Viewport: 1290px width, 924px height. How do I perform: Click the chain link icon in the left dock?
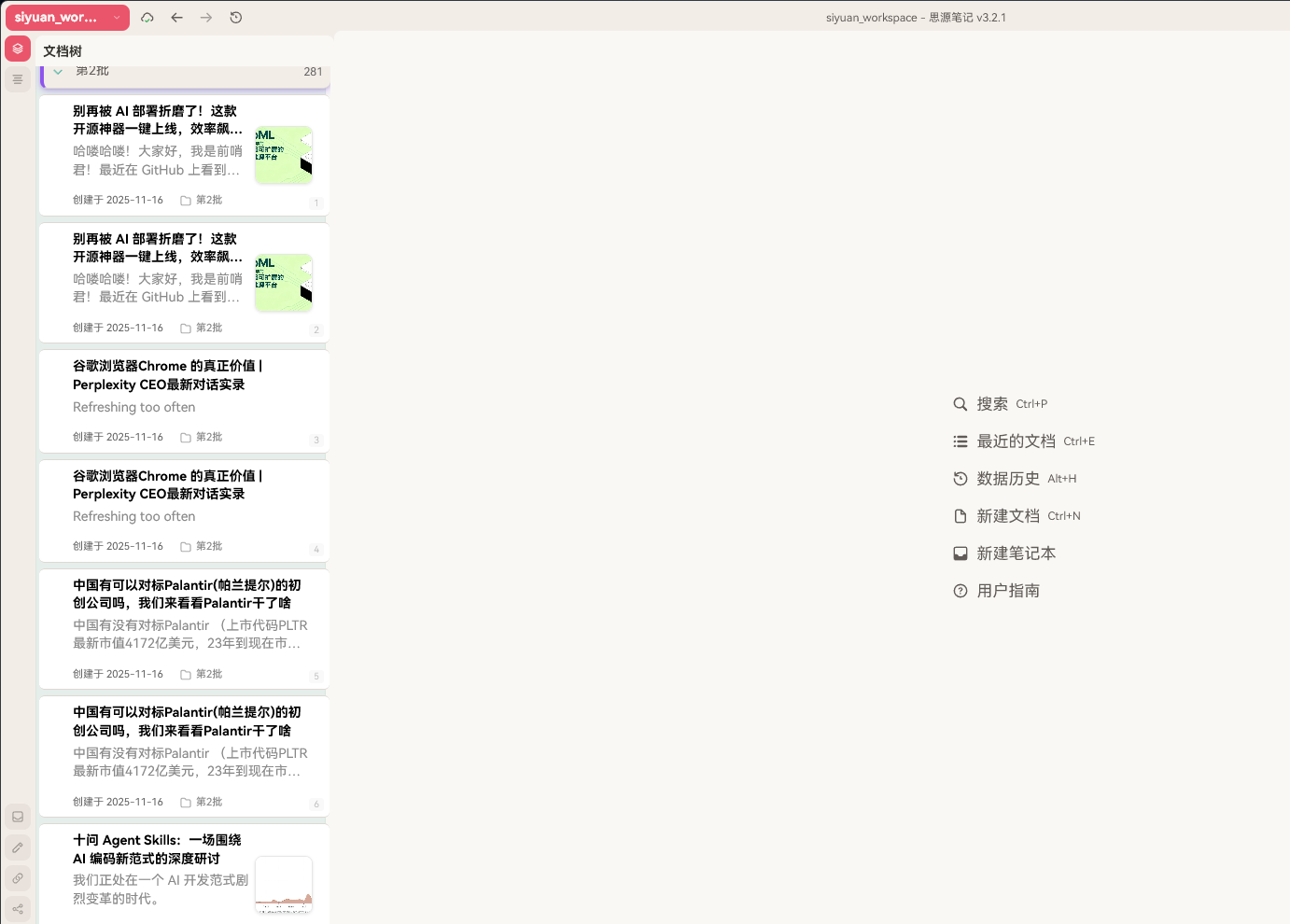[18, 878]
